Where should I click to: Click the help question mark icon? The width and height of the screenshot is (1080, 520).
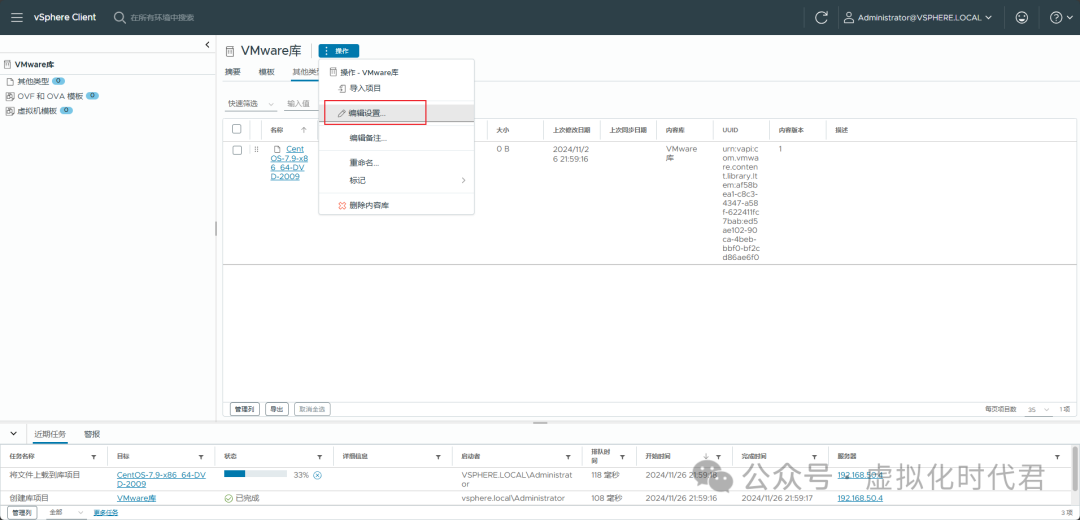(1055, 17)
